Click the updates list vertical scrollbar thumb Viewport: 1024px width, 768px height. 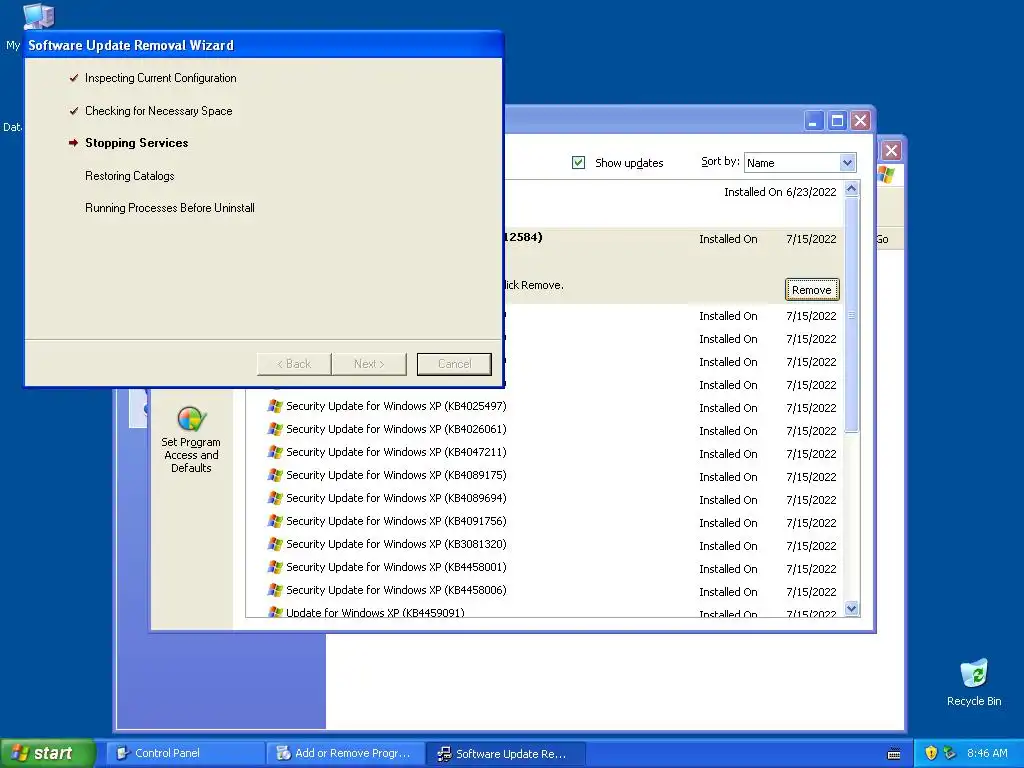click(x=851, y=314)
